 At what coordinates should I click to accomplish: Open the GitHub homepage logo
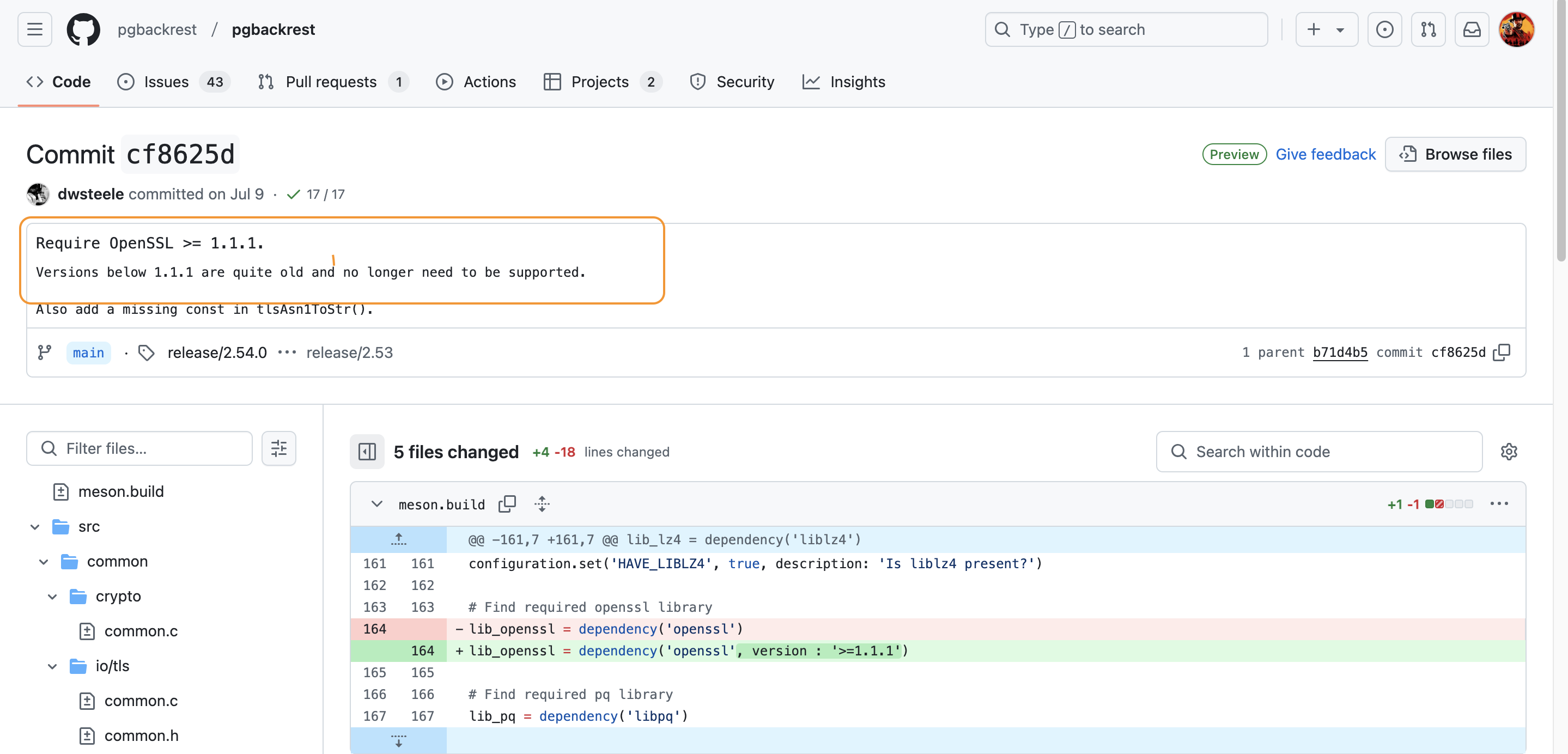point(83,29)
